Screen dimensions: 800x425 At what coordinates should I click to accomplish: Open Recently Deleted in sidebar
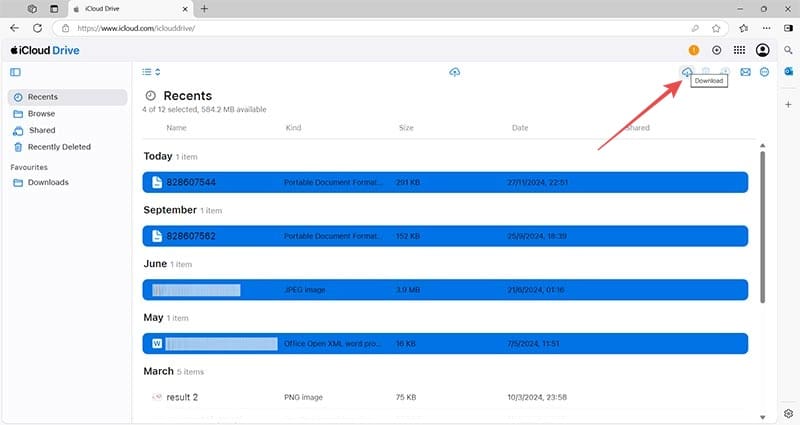pyautogui.click(x=59, y=147)
